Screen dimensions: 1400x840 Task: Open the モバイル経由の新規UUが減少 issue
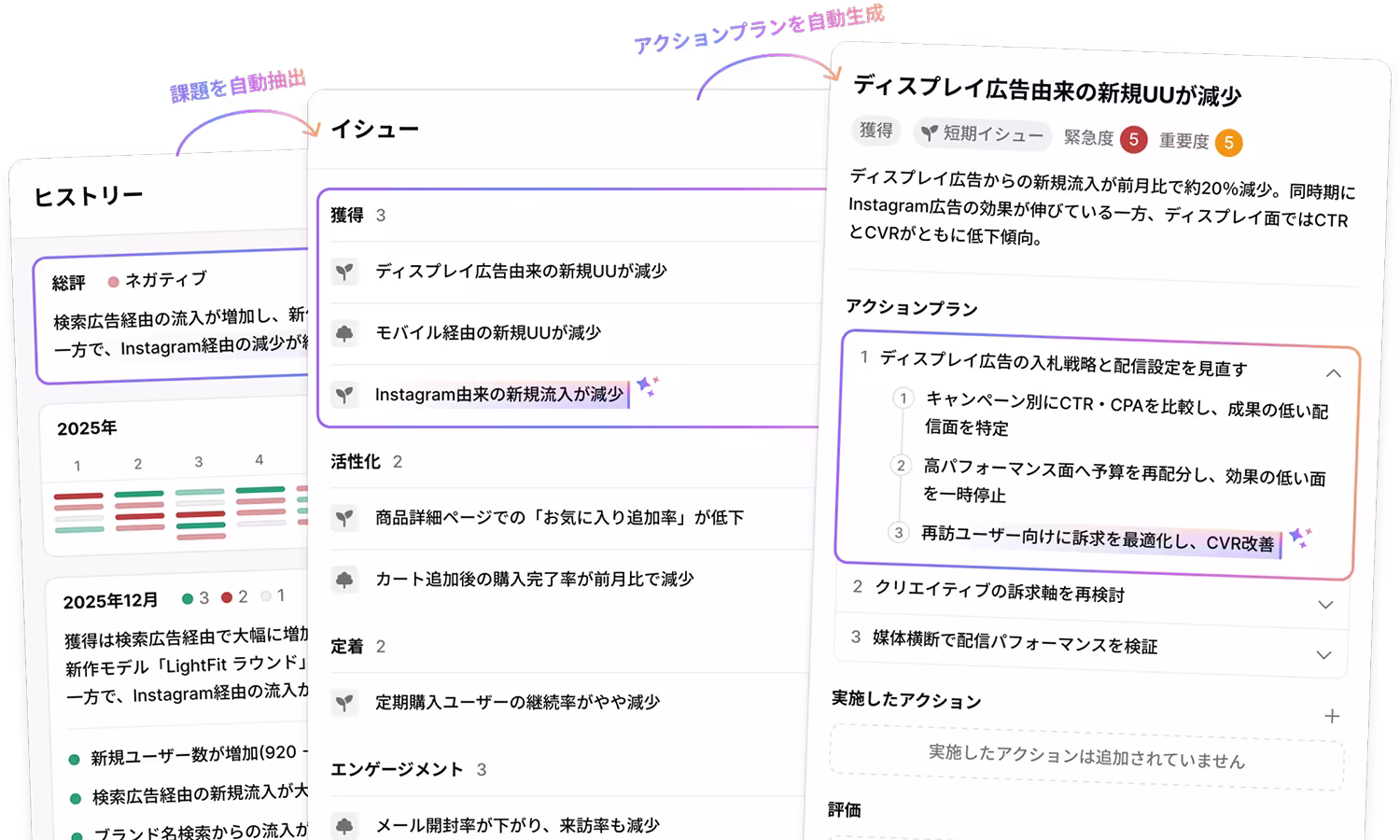488,333
